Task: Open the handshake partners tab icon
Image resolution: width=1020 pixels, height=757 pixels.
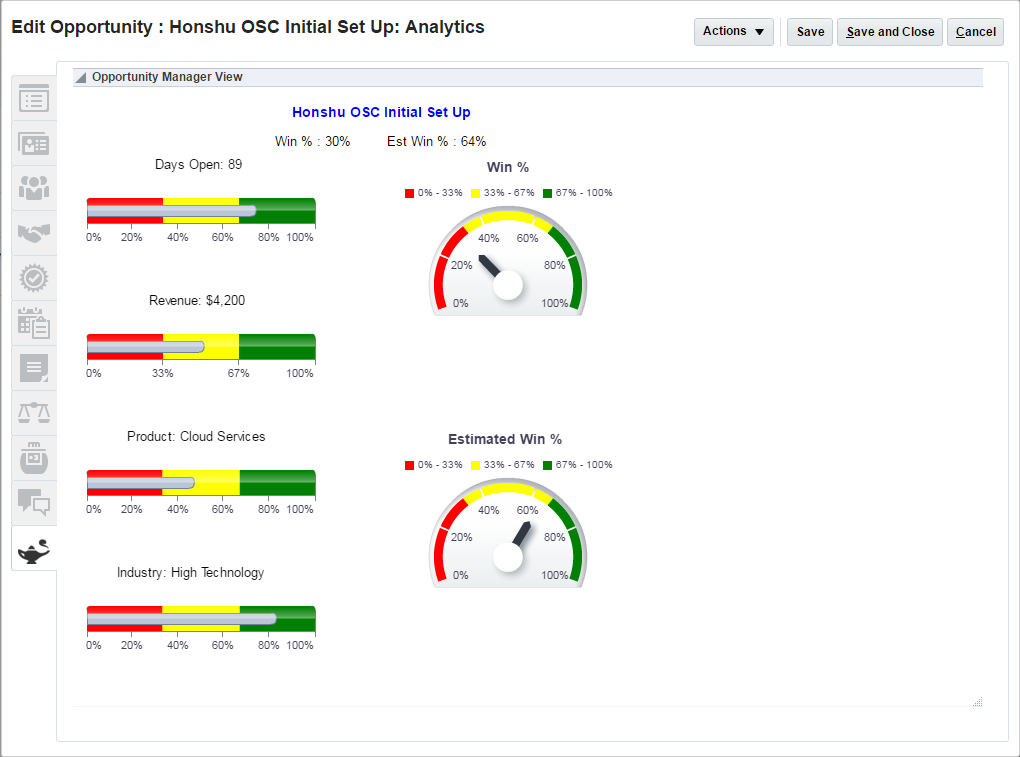Action: click(x=34, y=233)
